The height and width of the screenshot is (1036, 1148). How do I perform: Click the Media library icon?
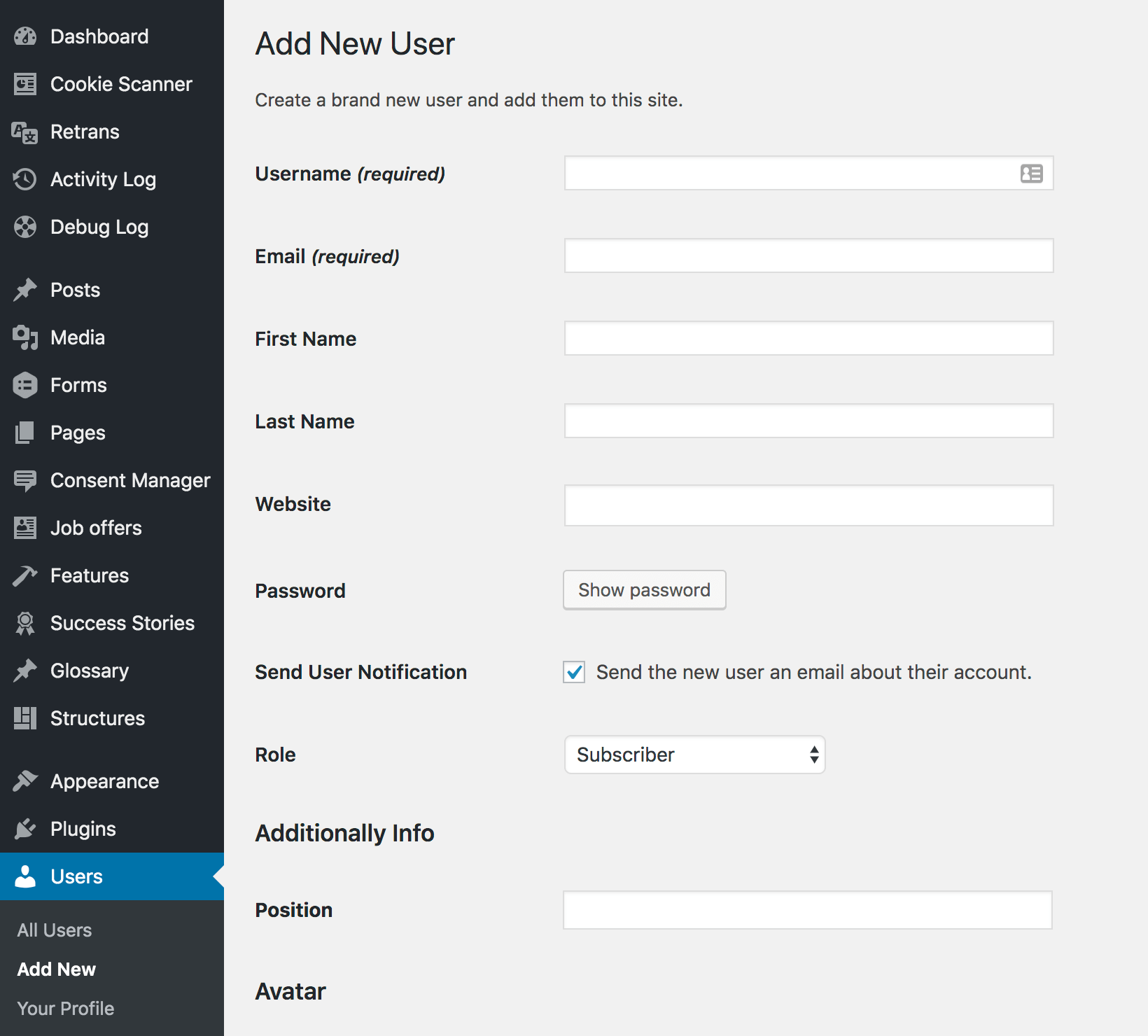(x=25, y=337)
